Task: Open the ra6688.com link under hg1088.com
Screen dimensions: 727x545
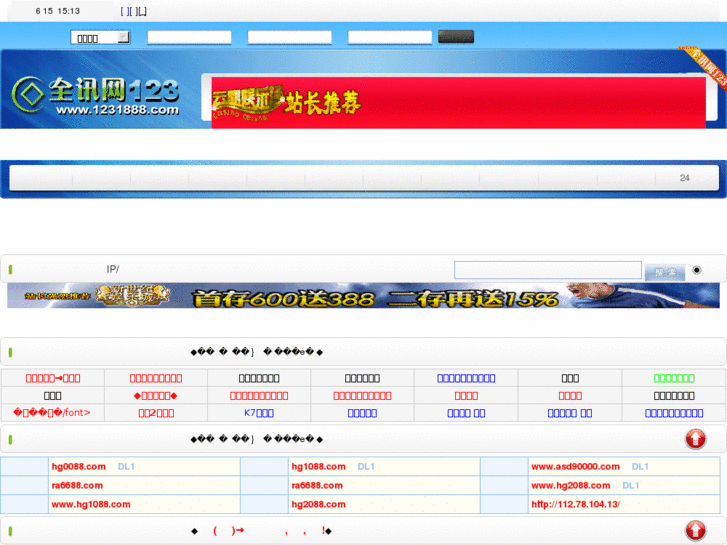Action: (x=317, y=486)
